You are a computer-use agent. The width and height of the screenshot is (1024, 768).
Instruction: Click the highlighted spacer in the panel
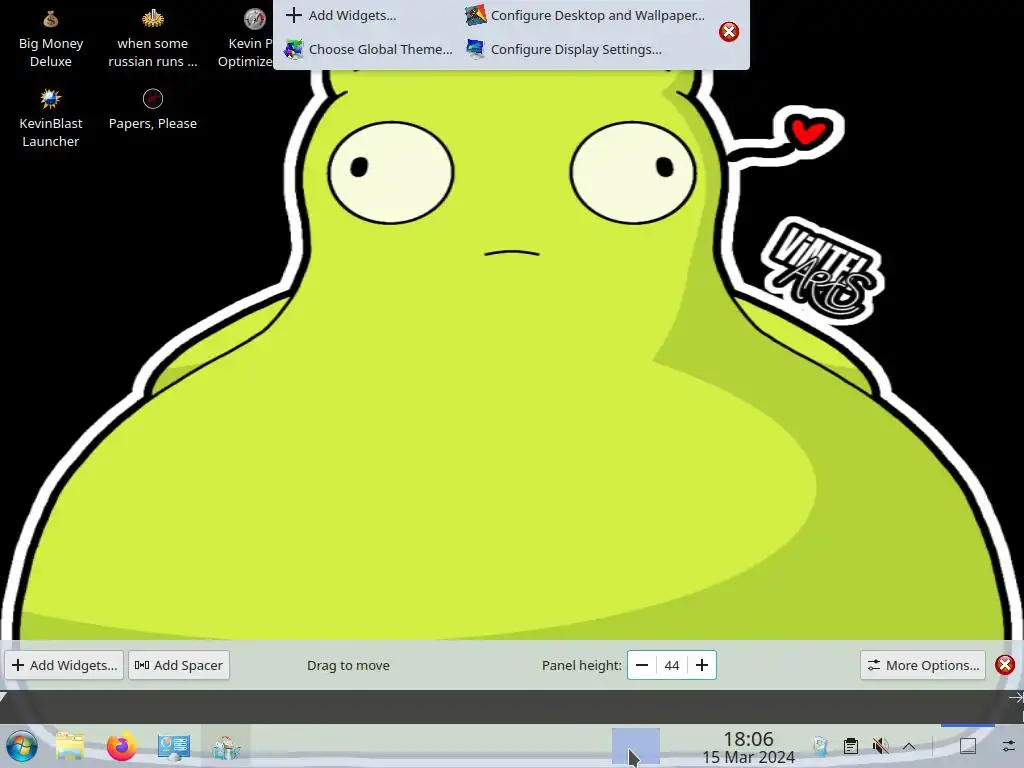635,746
